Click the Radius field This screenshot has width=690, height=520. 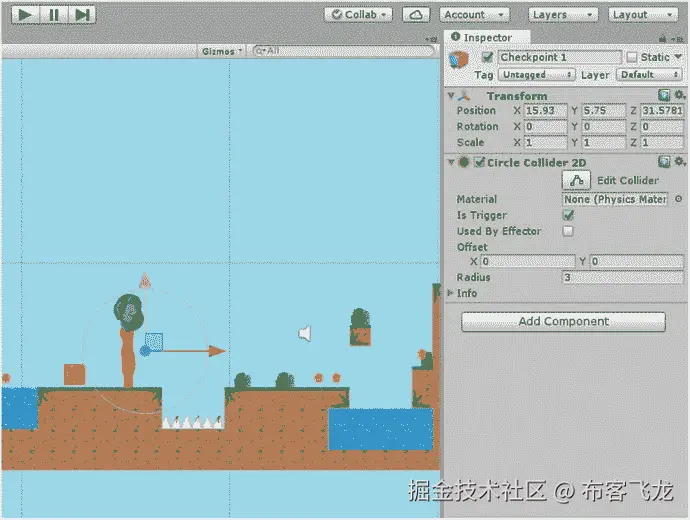click(623, 278)
